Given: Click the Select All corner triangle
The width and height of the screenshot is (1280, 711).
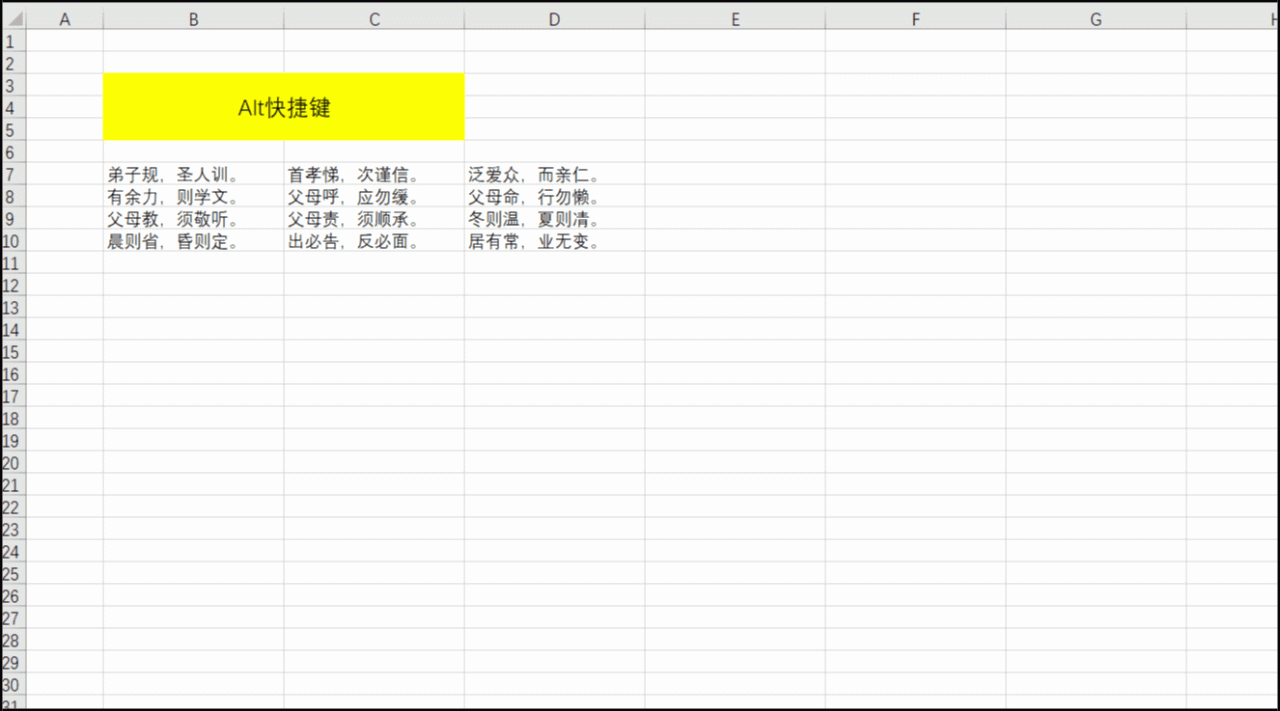Looking at the screenshot, I should (13, 20).
